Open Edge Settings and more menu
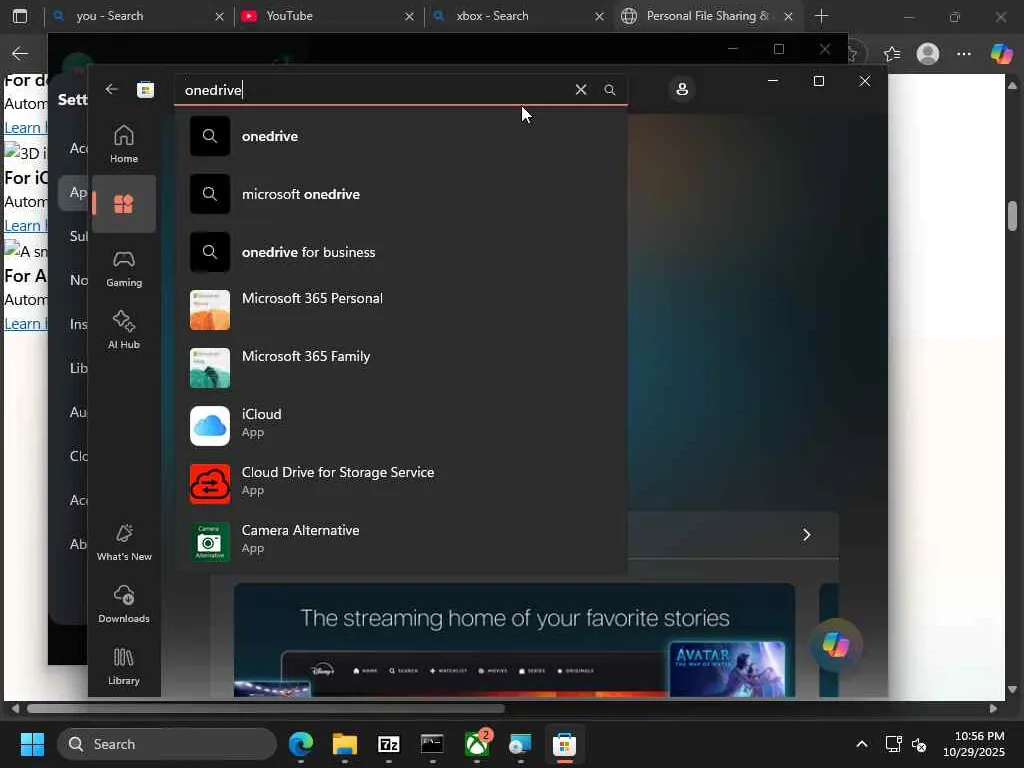Image resolution: width=1024 pixels, height=768 pixels. (964, 54)
